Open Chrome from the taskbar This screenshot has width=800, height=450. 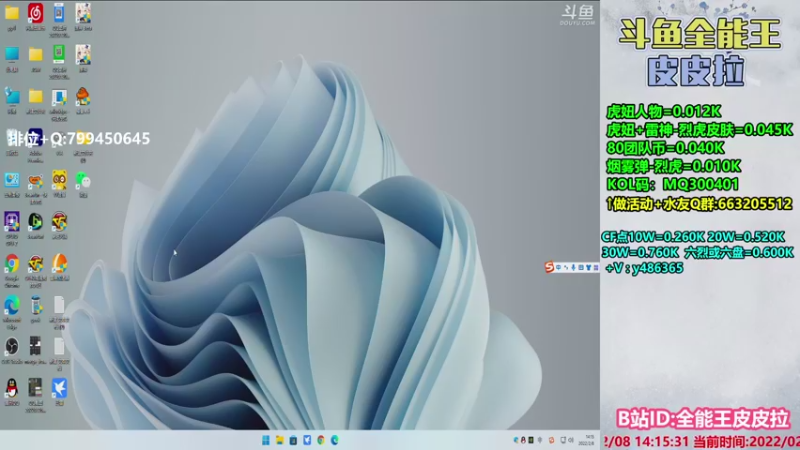point(321,440)
